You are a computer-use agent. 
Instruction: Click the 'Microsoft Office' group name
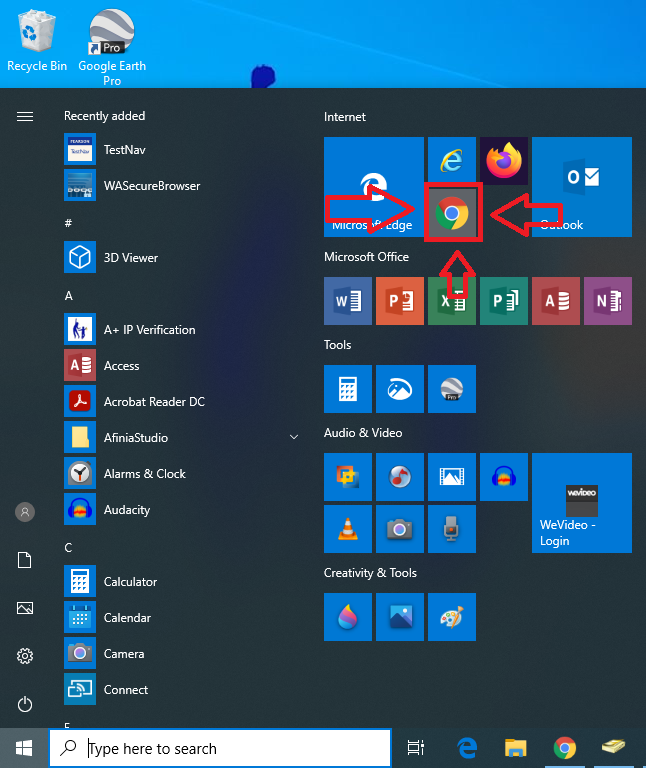(x=366, y=257)
